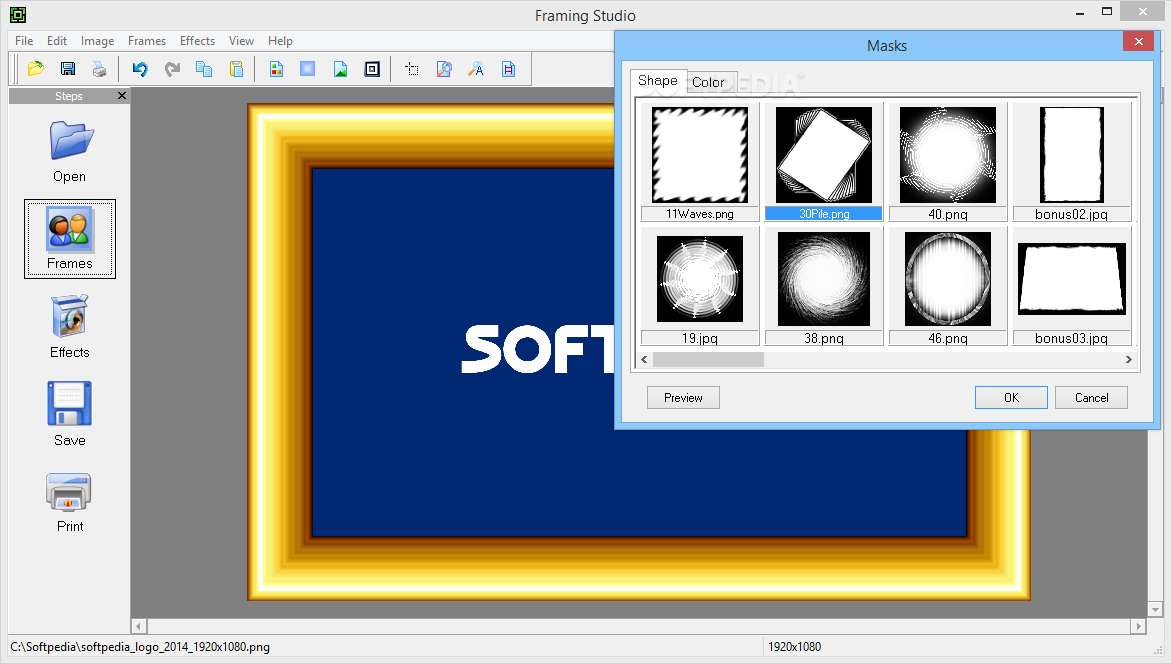Click canvas horizontal scroll left arrow

[138, 626]
